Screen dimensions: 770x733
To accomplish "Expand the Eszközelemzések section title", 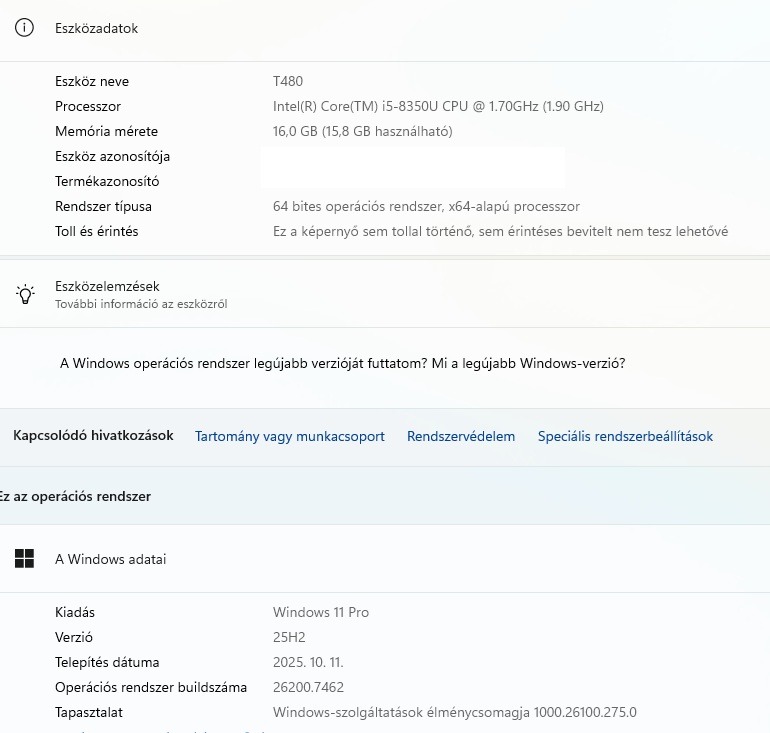I will [107, 286].
